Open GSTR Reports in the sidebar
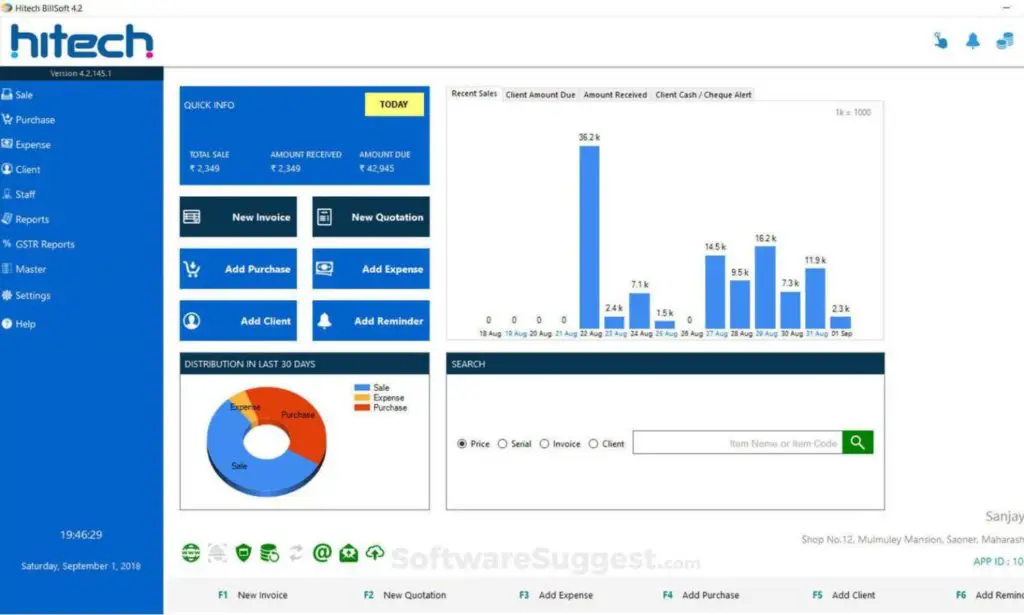The width and height of the screenshot is (1024, 615). [39, 244]
